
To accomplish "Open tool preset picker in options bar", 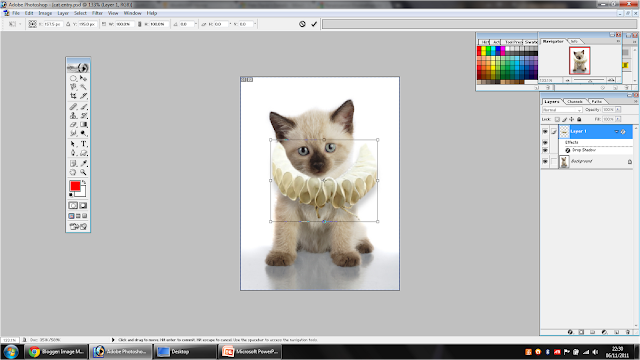I will (x=14, y=24).
